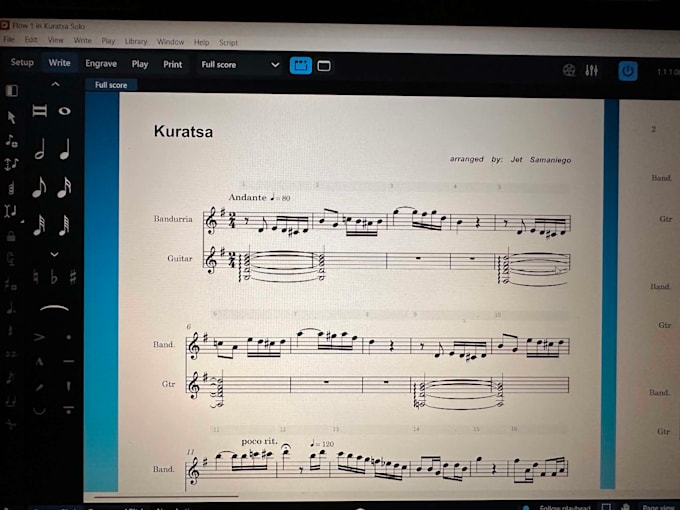Apply the sharp accidental

73,277
